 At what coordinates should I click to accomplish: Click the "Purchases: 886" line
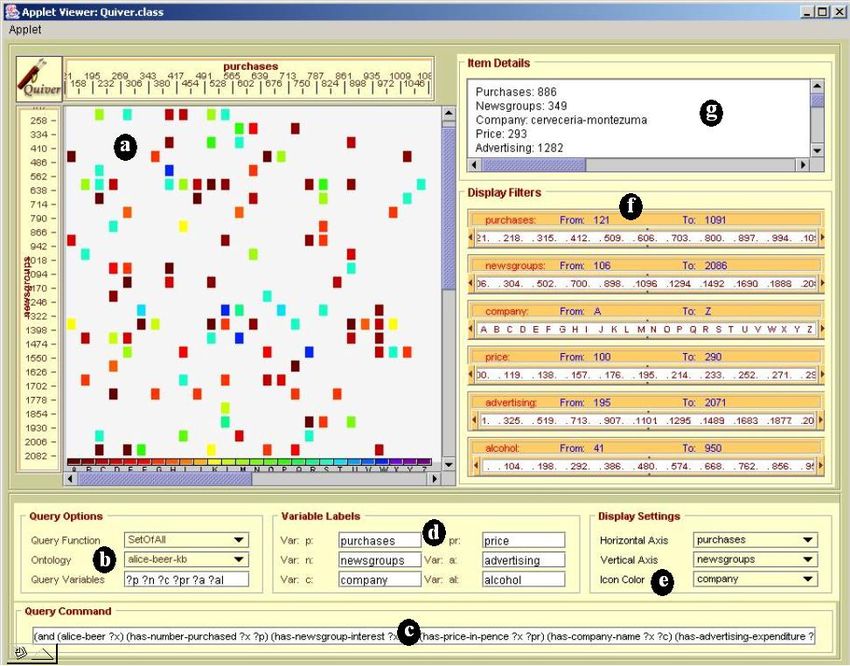click(x=516, y=92)
